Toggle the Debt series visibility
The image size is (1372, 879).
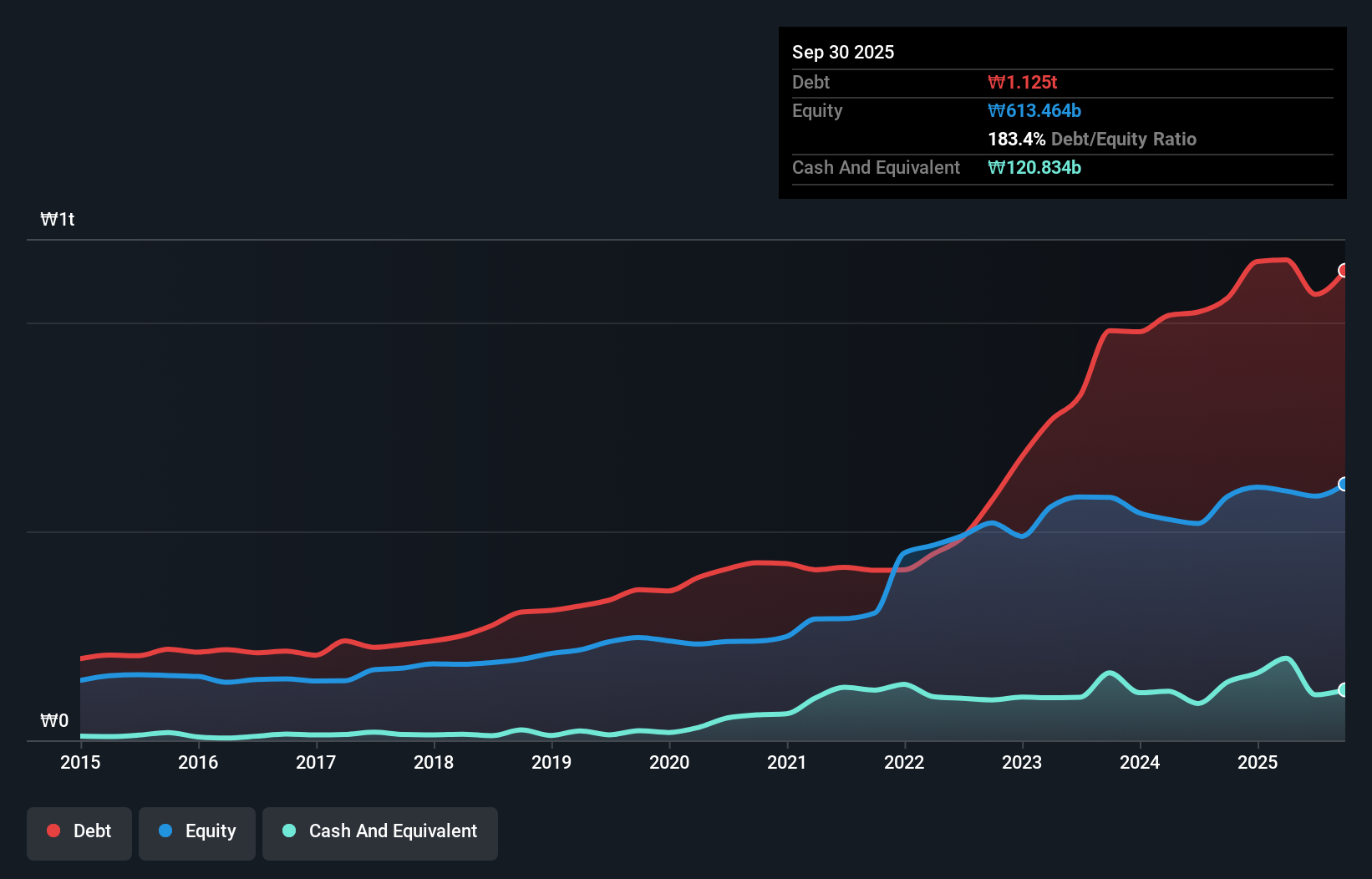(x=79, y=833)
